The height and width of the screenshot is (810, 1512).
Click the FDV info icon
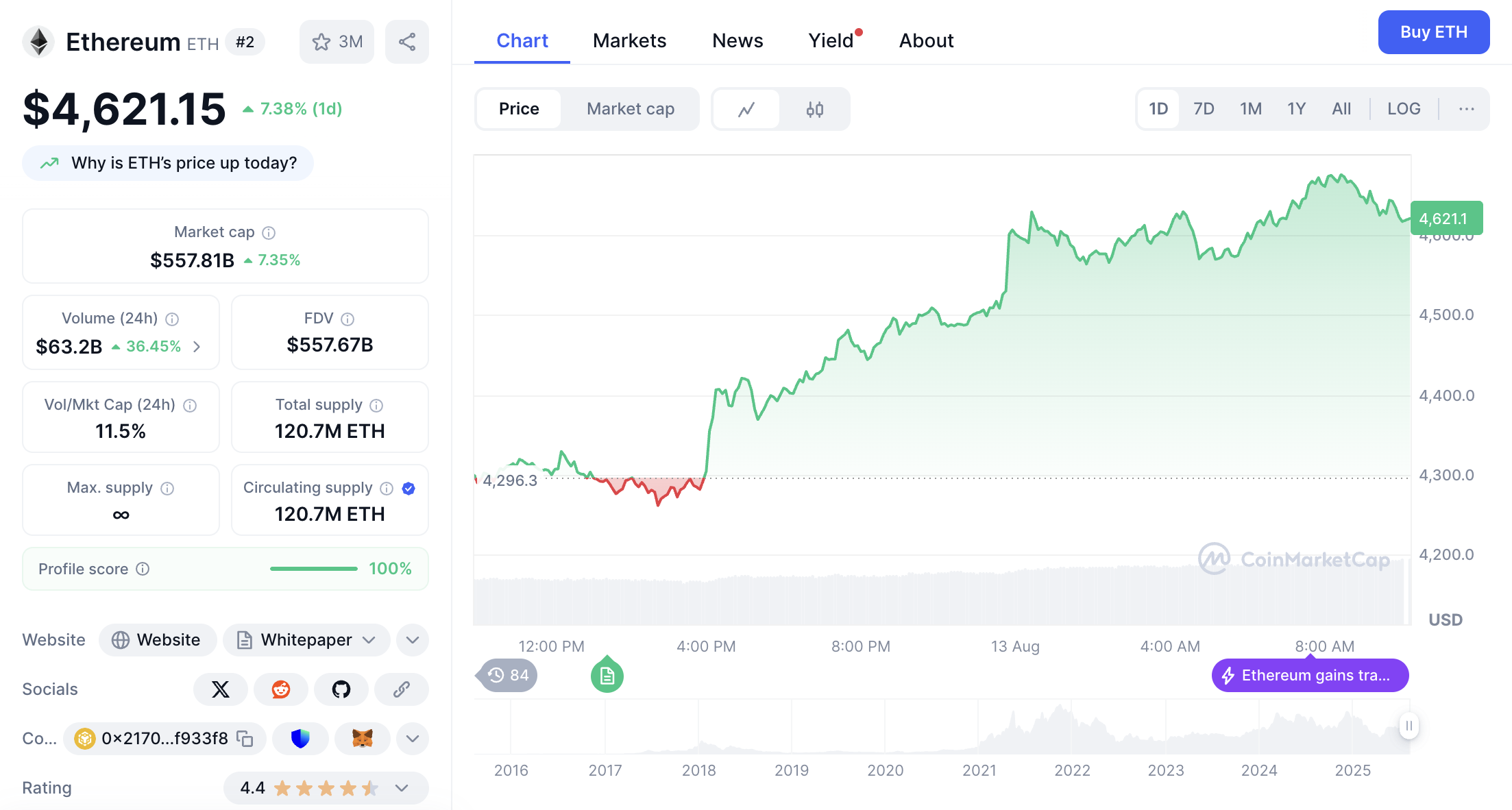(347, 319)
